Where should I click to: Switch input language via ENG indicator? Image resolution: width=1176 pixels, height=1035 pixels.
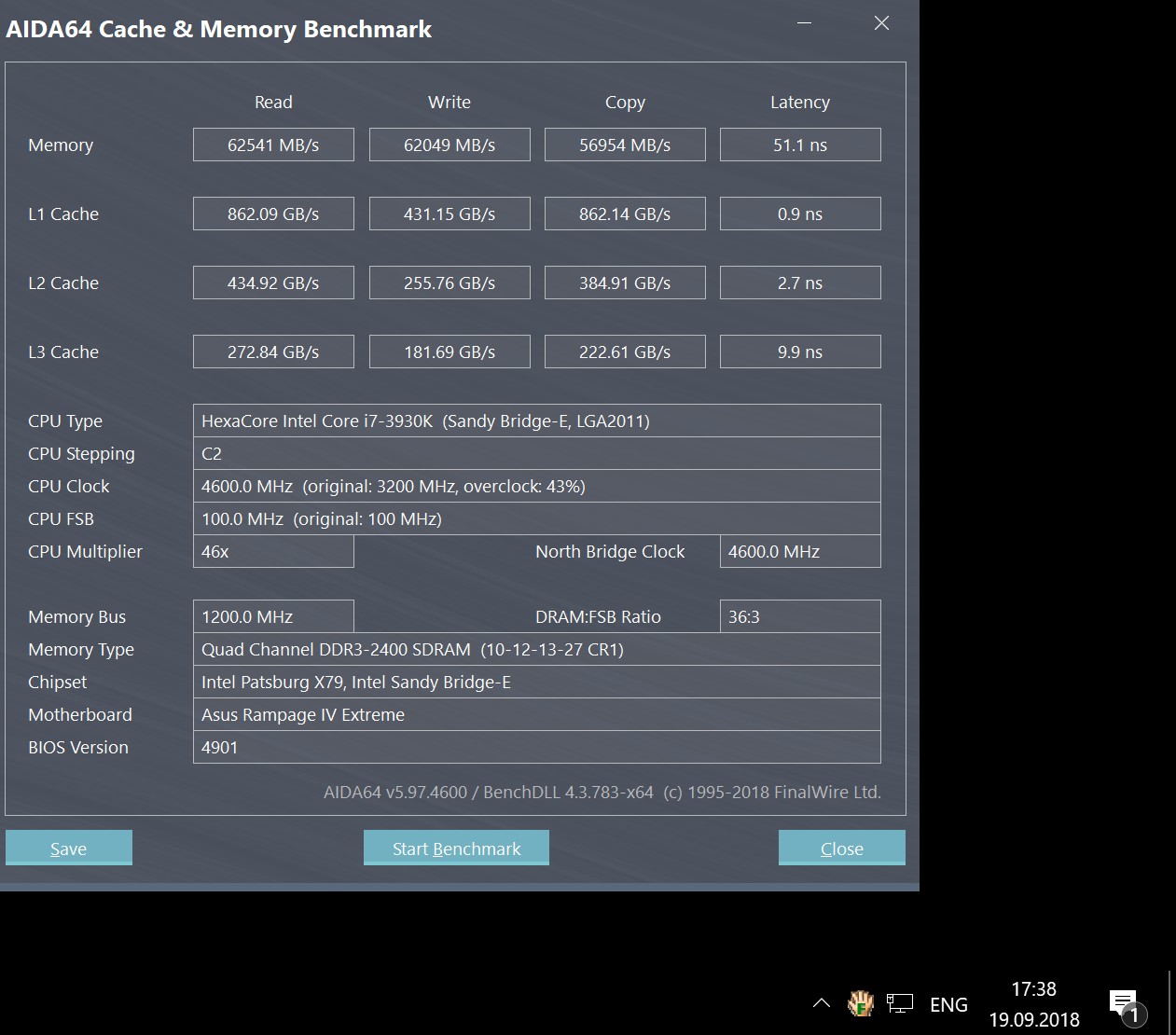point(948,1004)
